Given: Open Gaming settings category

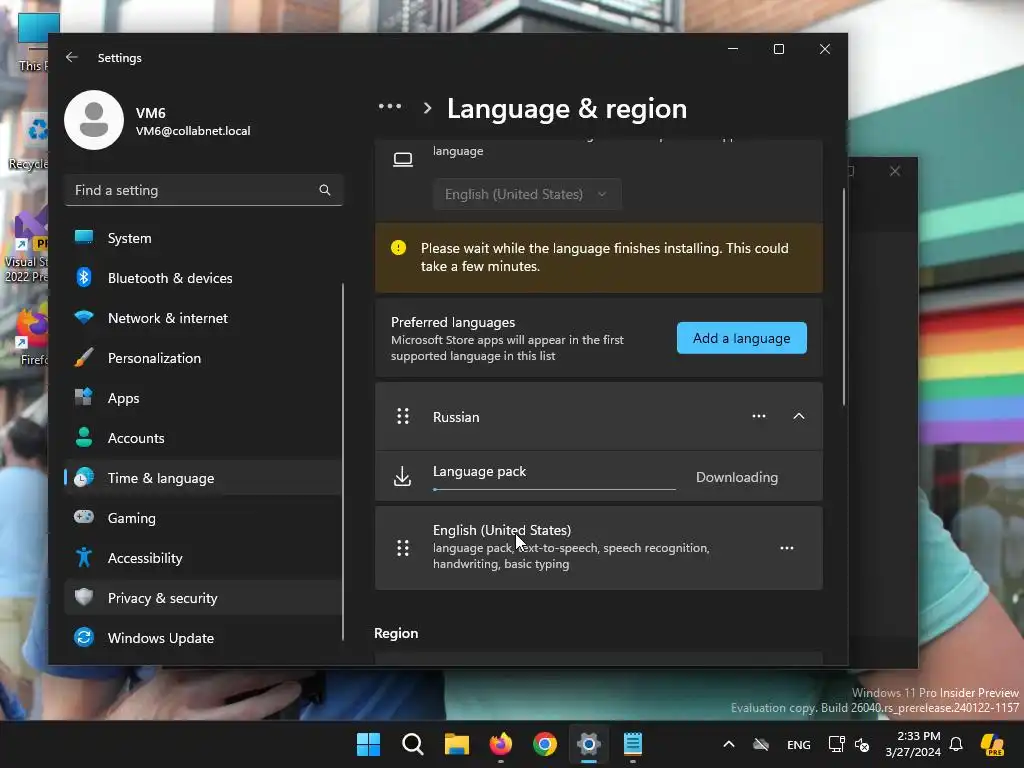Looking at the screenshot, I should (203, 518).
